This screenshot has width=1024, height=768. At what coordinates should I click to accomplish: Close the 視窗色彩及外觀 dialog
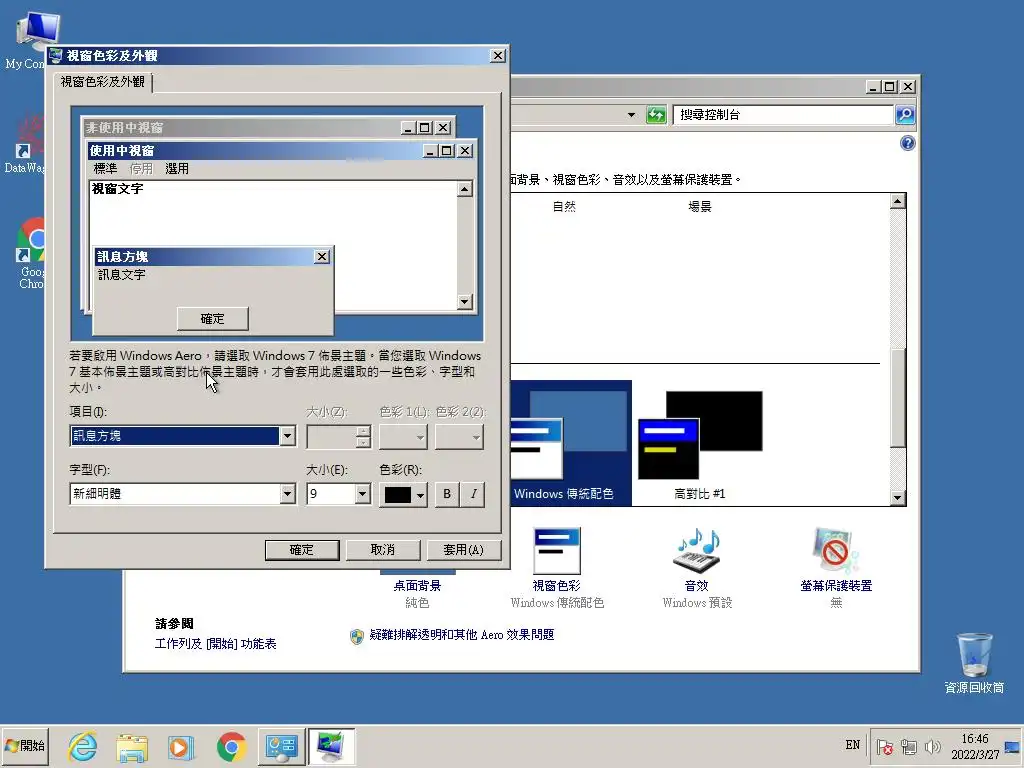pos(498,56)
